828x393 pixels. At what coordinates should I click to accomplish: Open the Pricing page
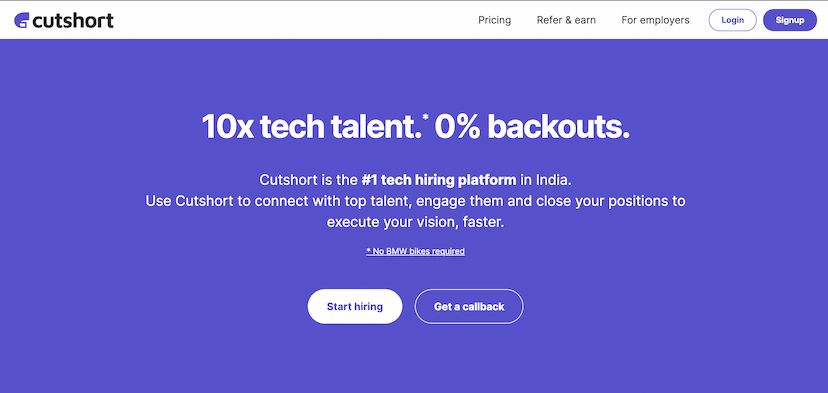[494, 20]
